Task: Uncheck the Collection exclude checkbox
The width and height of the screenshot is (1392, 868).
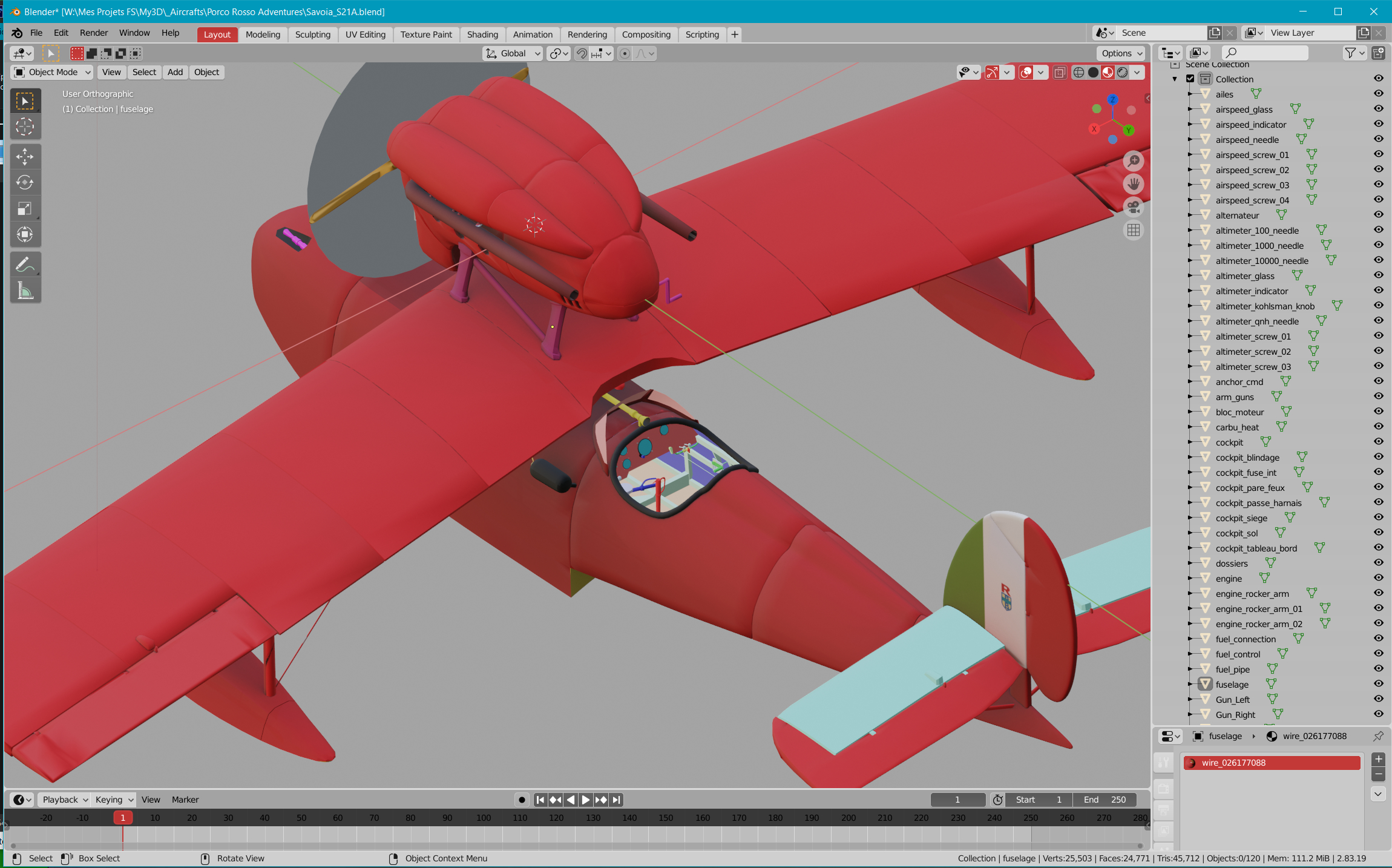Action: [x=1190, y=79]
